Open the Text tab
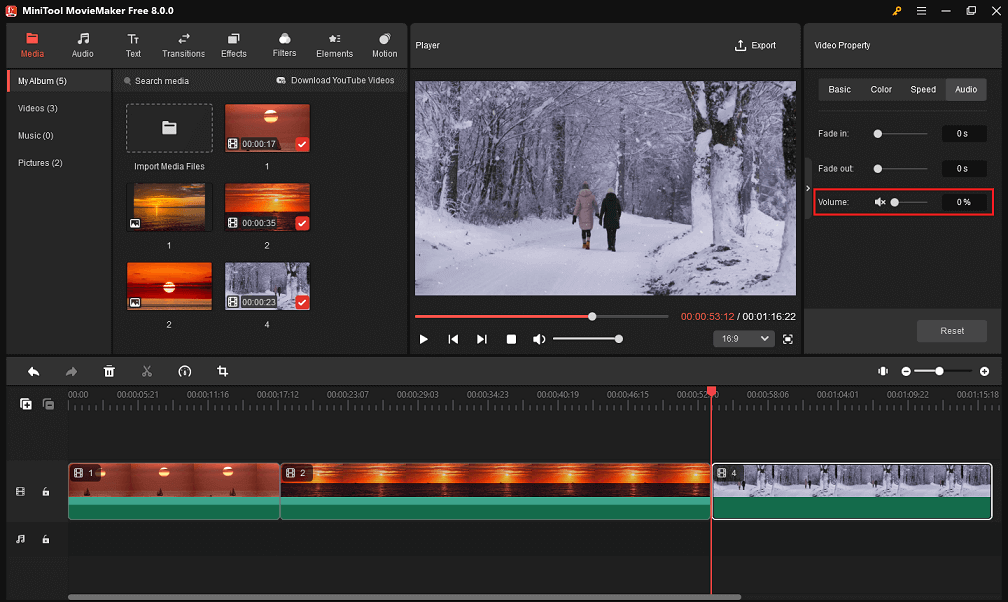The width and height of the screenshot is (1008, 602). (133, 46)
